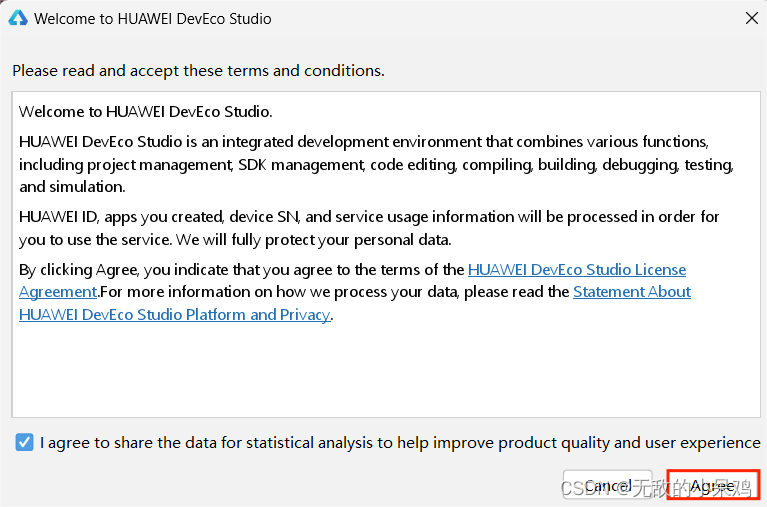Click the empty area inside the terms text box
The height and width of the screenshot is (507, 767).
pos(386,372)
